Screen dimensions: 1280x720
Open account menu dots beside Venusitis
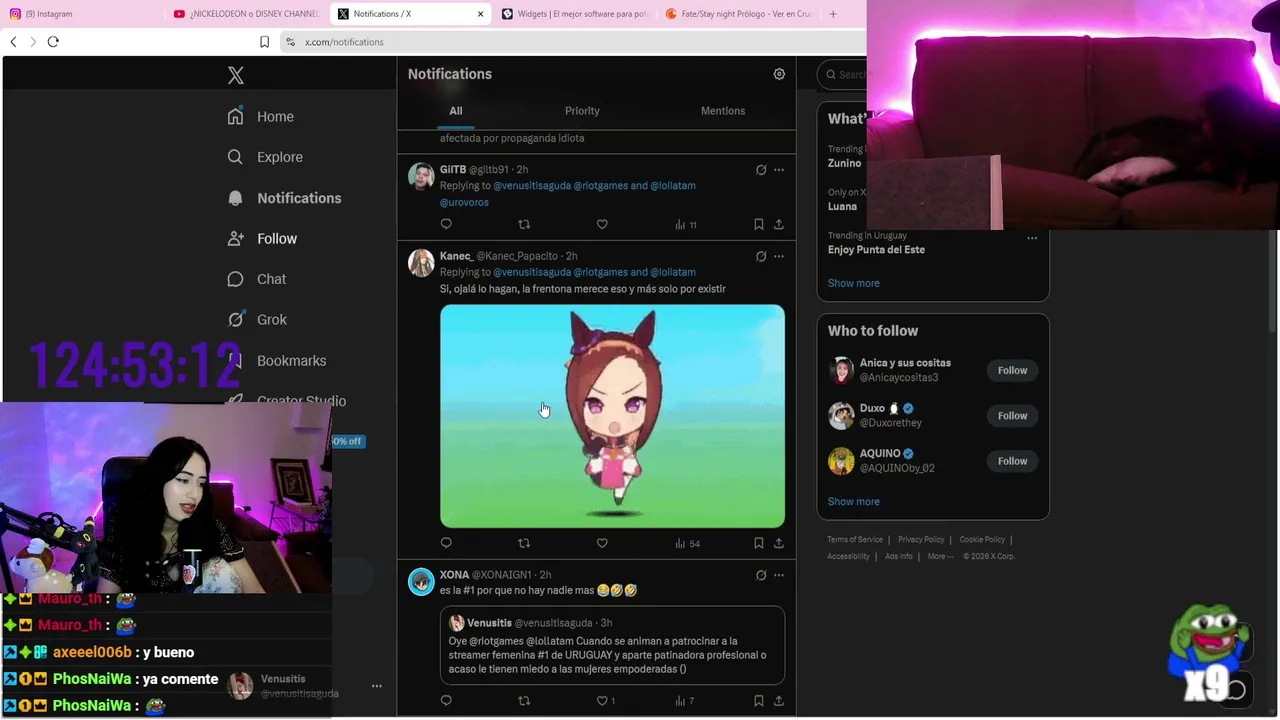coord(377,686)
